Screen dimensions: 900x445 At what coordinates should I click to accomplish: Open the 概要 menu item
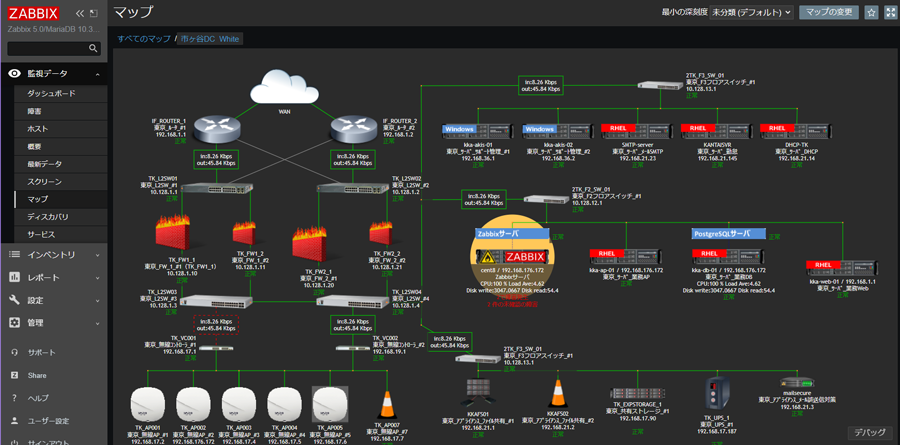[60, 147]
